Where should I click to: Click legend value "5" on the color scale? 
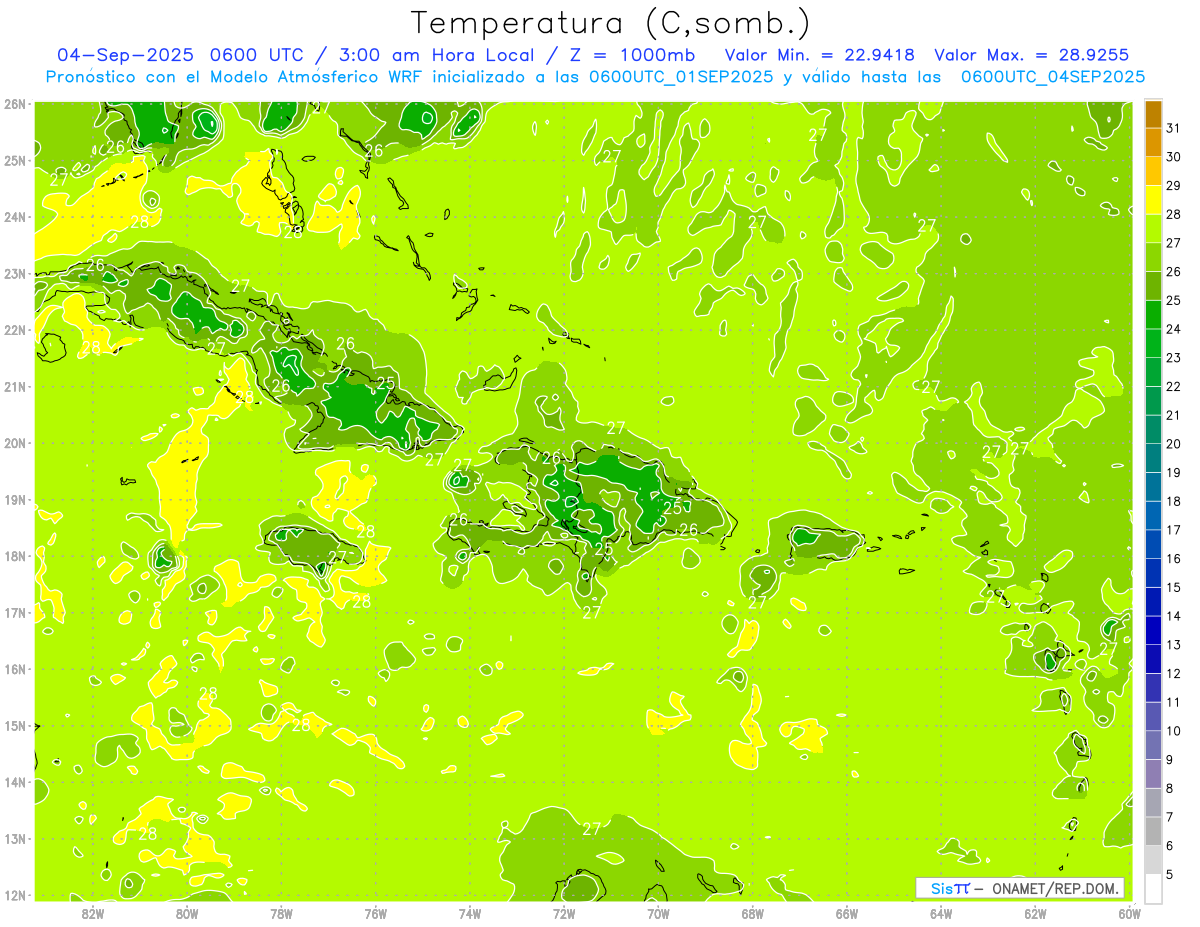pos(1170,874)
